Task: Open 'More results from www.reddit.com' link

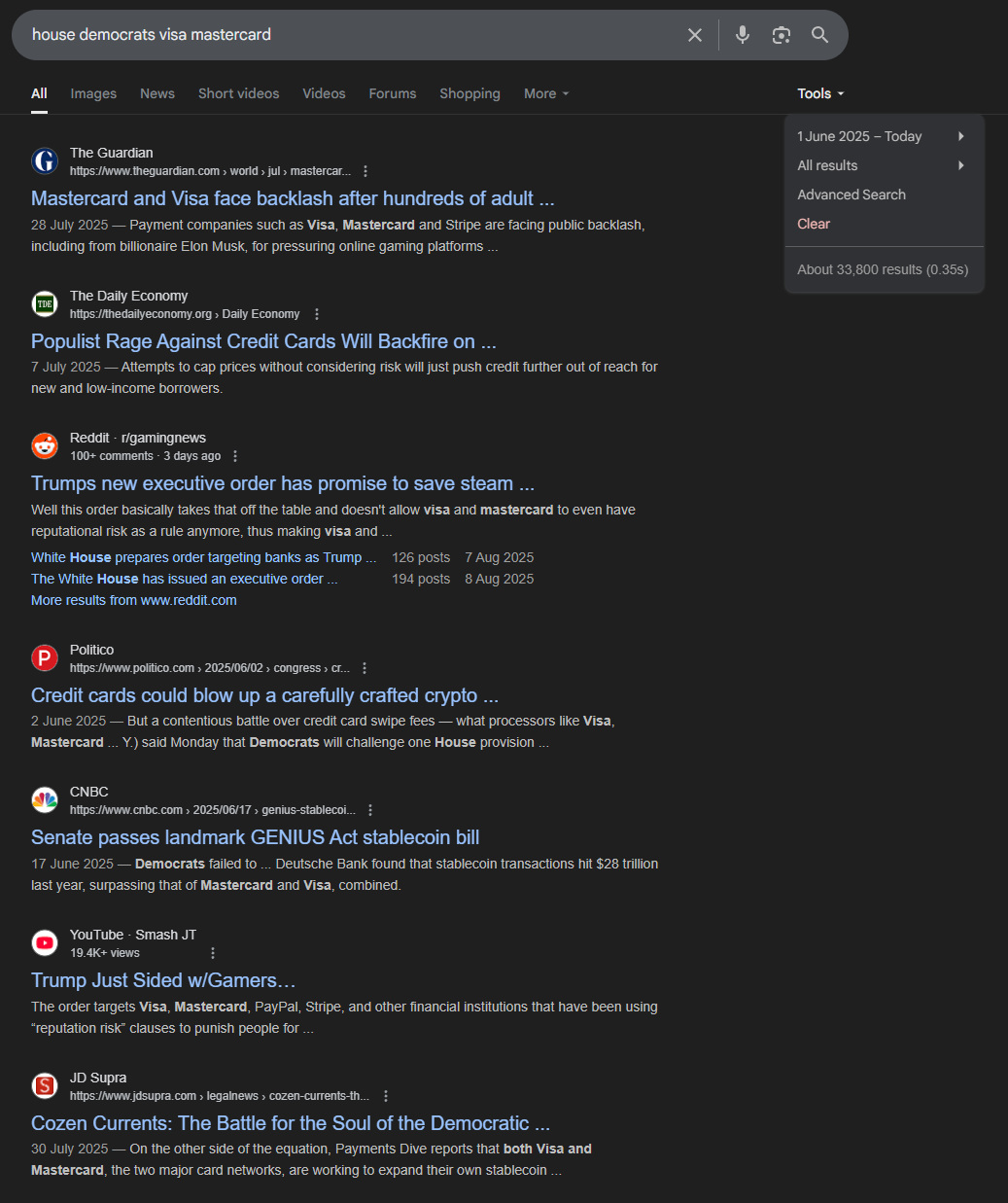Action: pyautogui.click(x=134, y=600)
